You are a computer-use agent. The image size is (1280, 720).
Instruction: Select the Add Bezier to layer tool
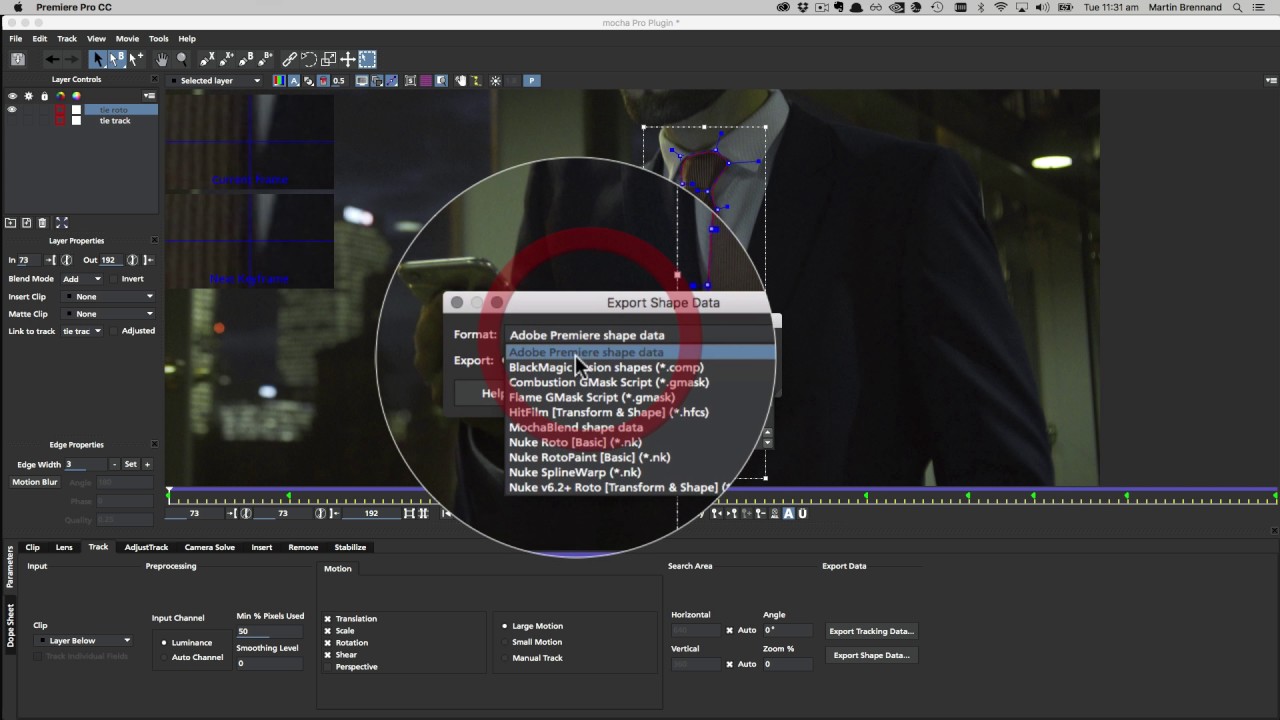(267, 59)
